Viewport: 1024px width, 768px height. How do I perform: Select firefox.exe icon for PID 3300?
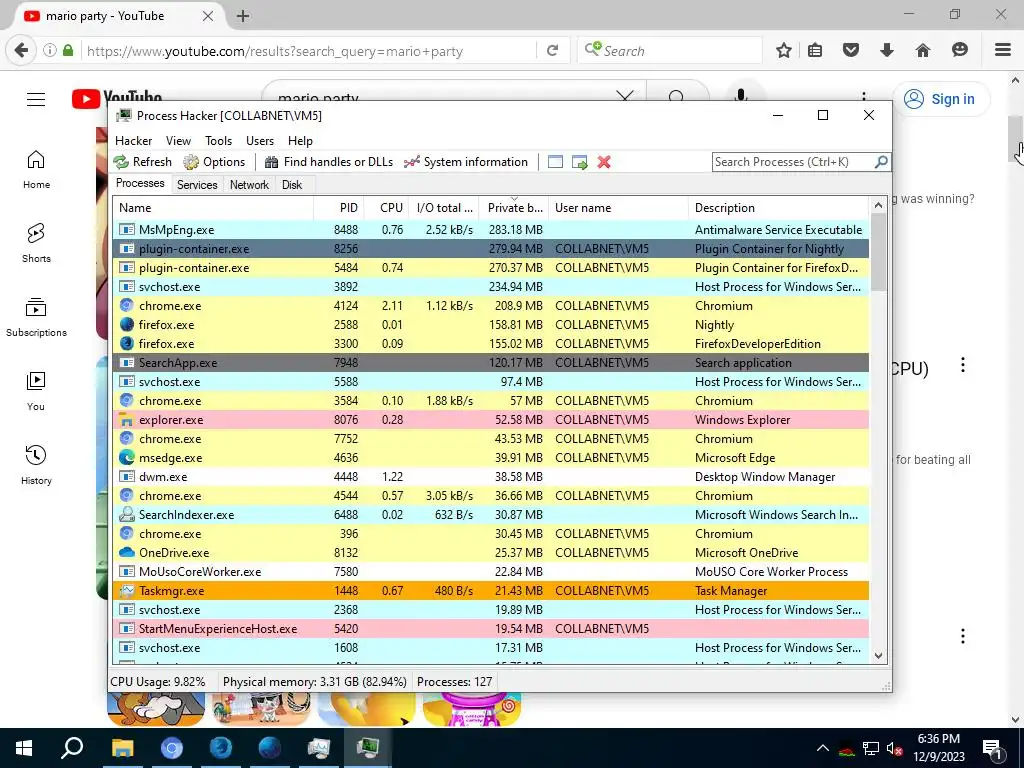127,344
